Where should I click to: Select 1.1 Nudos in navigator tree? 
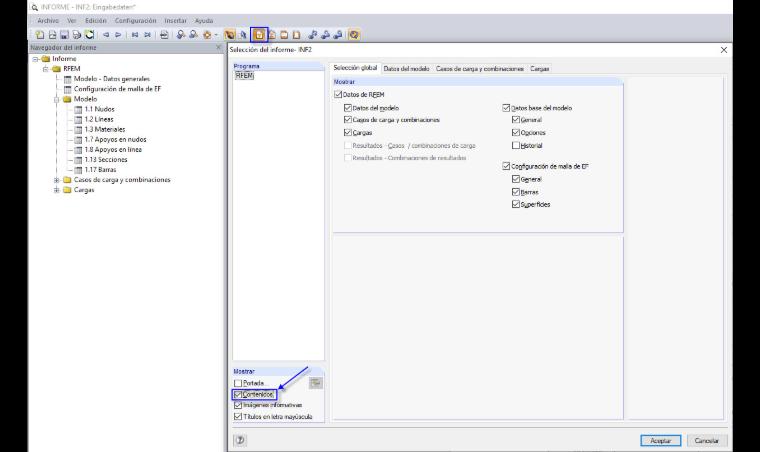[99, 109]
